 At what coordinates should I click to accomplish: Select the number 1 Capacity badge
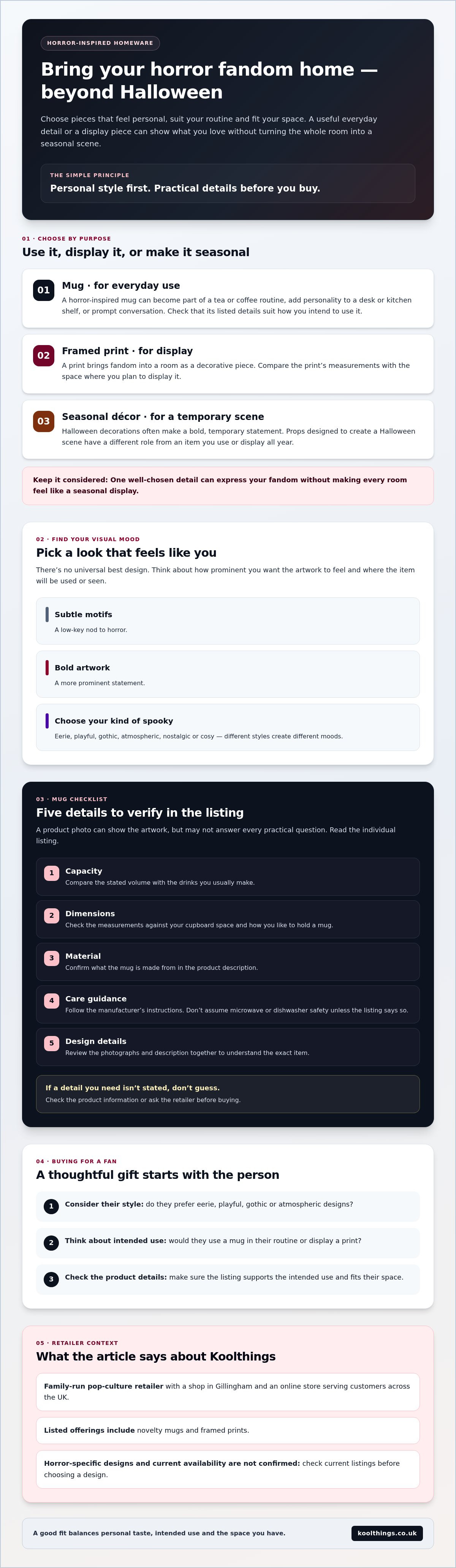point(52,873)
